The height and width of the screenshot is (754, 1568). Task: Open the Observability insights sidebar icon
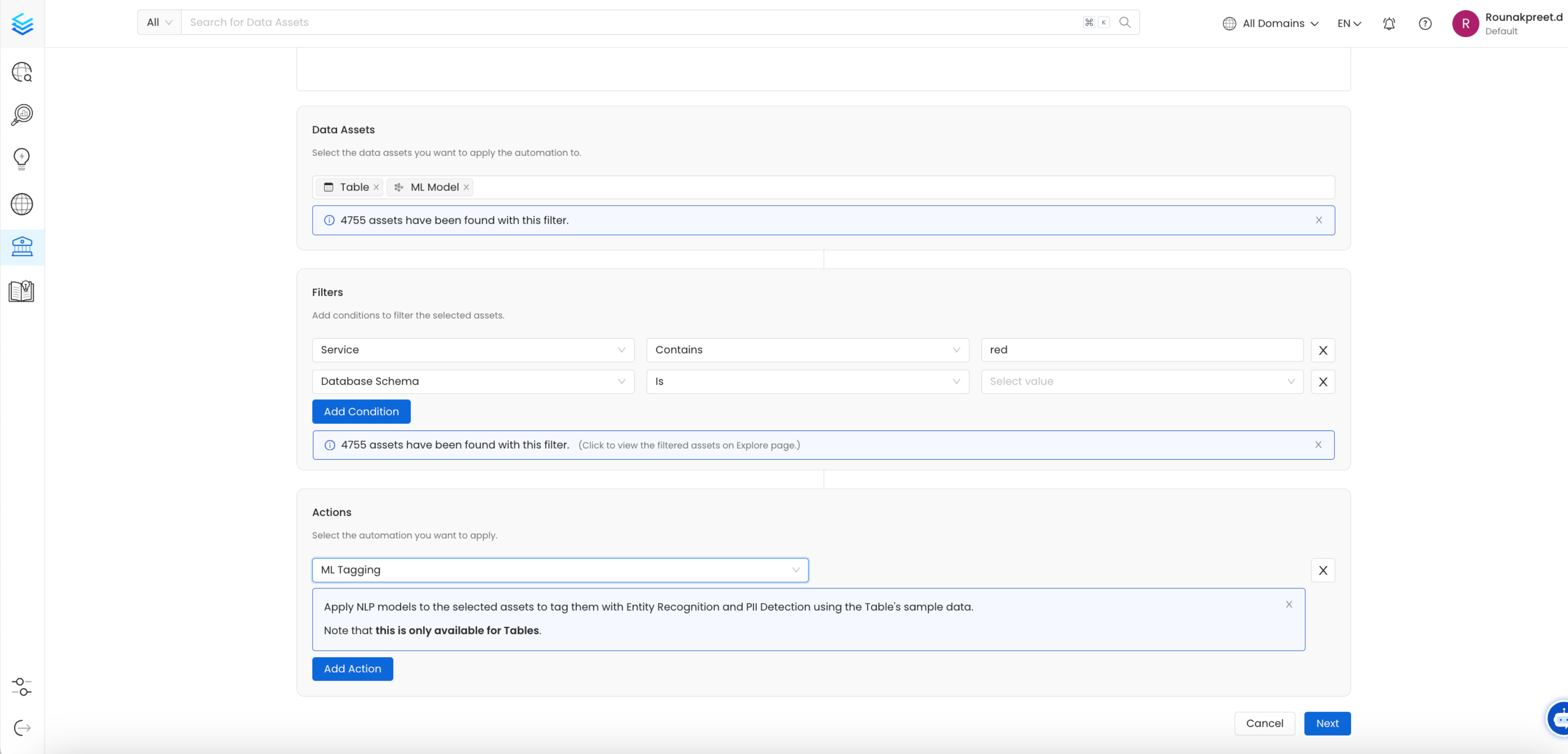click(22, 114)
